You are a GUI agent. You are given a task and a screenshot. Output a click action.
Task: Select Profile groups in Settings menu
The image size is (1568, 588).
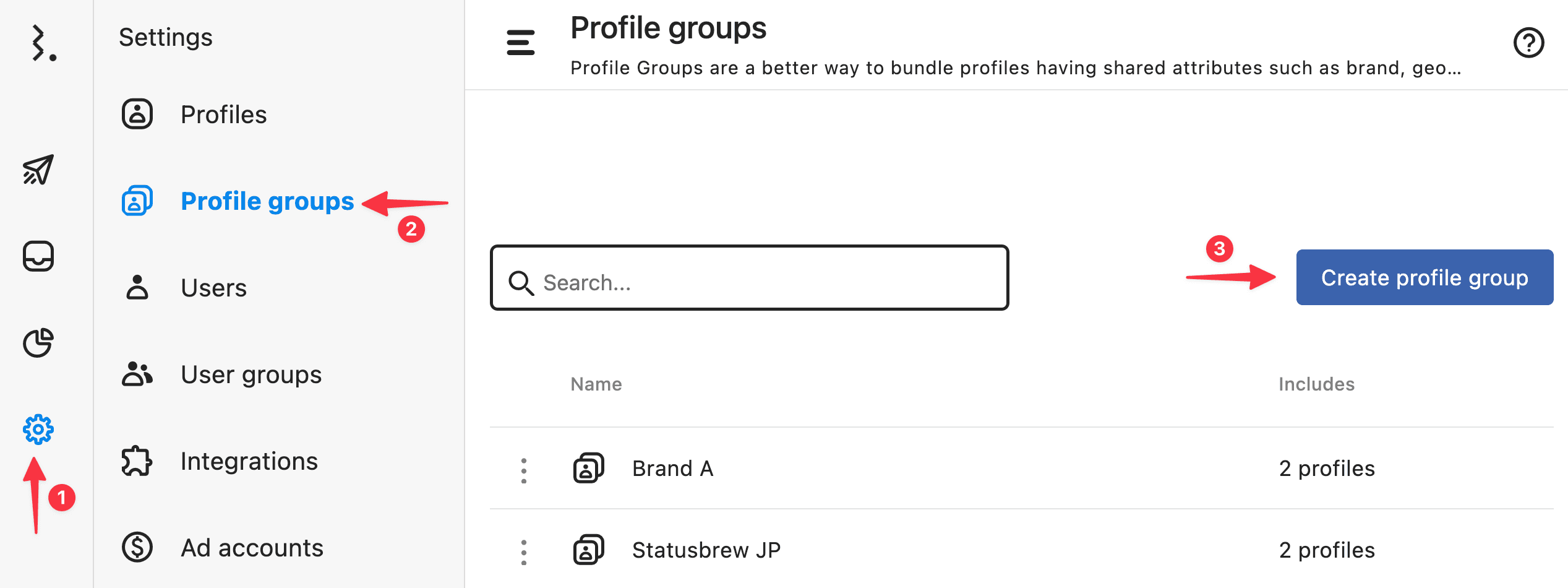(x=267, y=201)
